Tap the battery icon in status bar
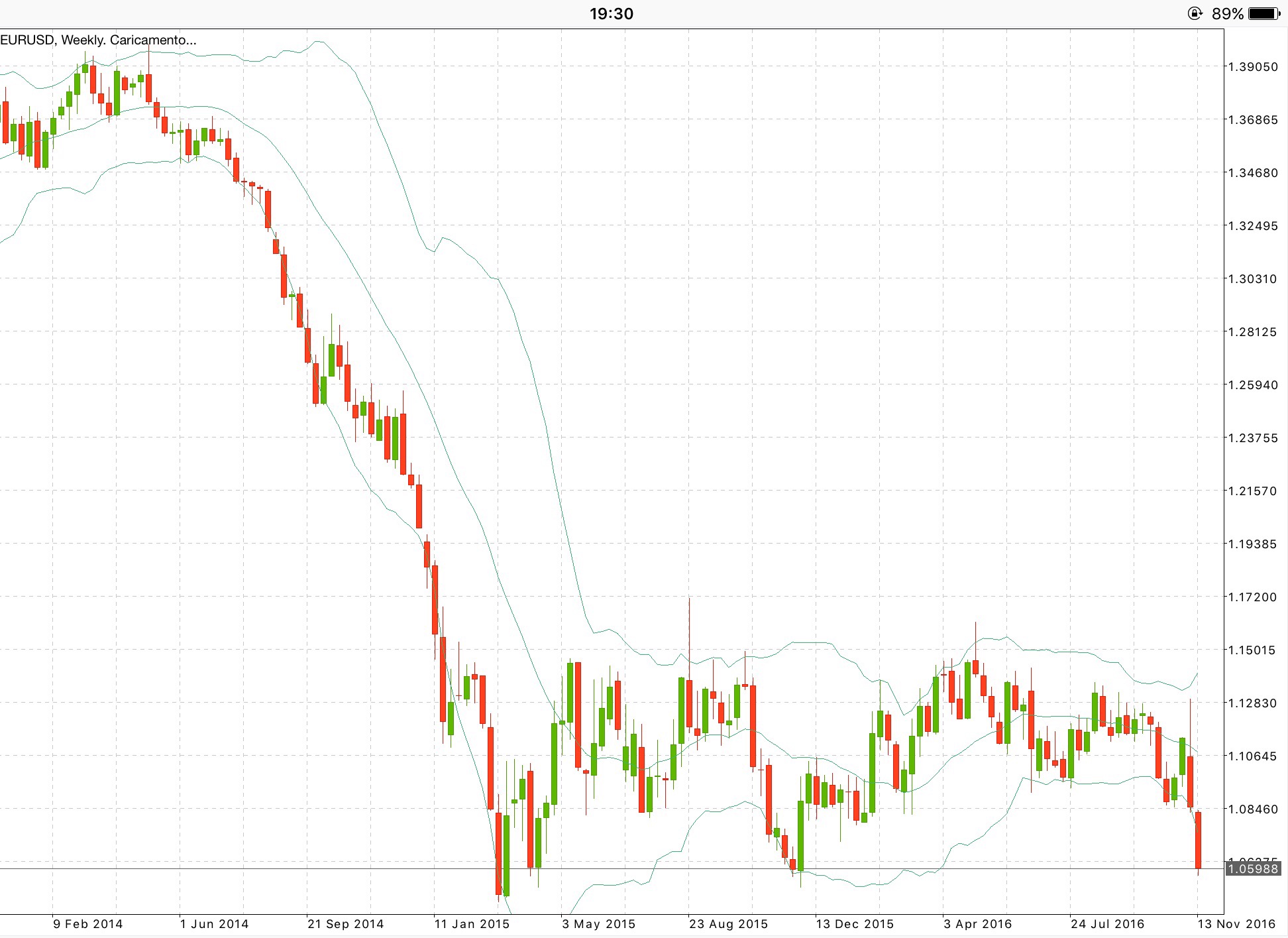Image resolution: width=1288 pixels, height=938 pixels. tap(1264, 13)
